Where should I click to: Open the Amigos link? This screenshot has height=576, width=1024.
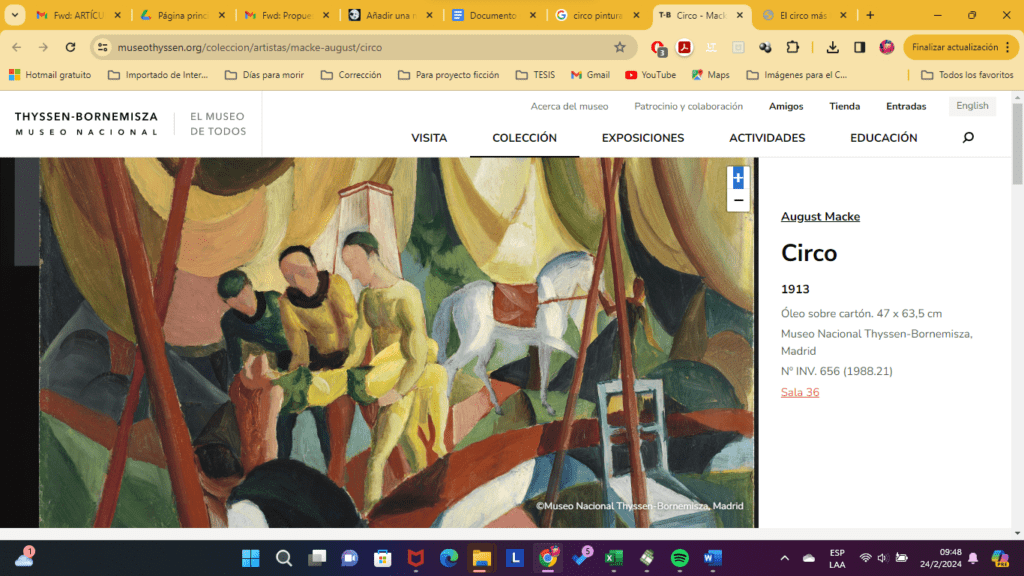[786, 106]
